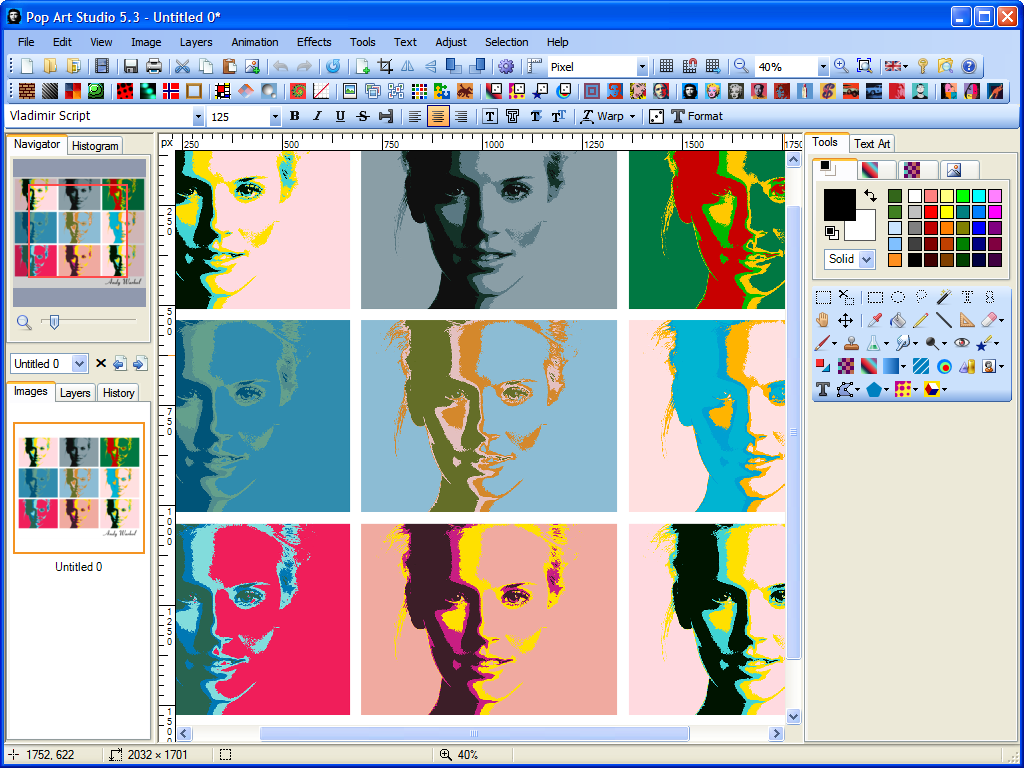
Task: Go to next image arrow button
Action: [x=140, y=364]
